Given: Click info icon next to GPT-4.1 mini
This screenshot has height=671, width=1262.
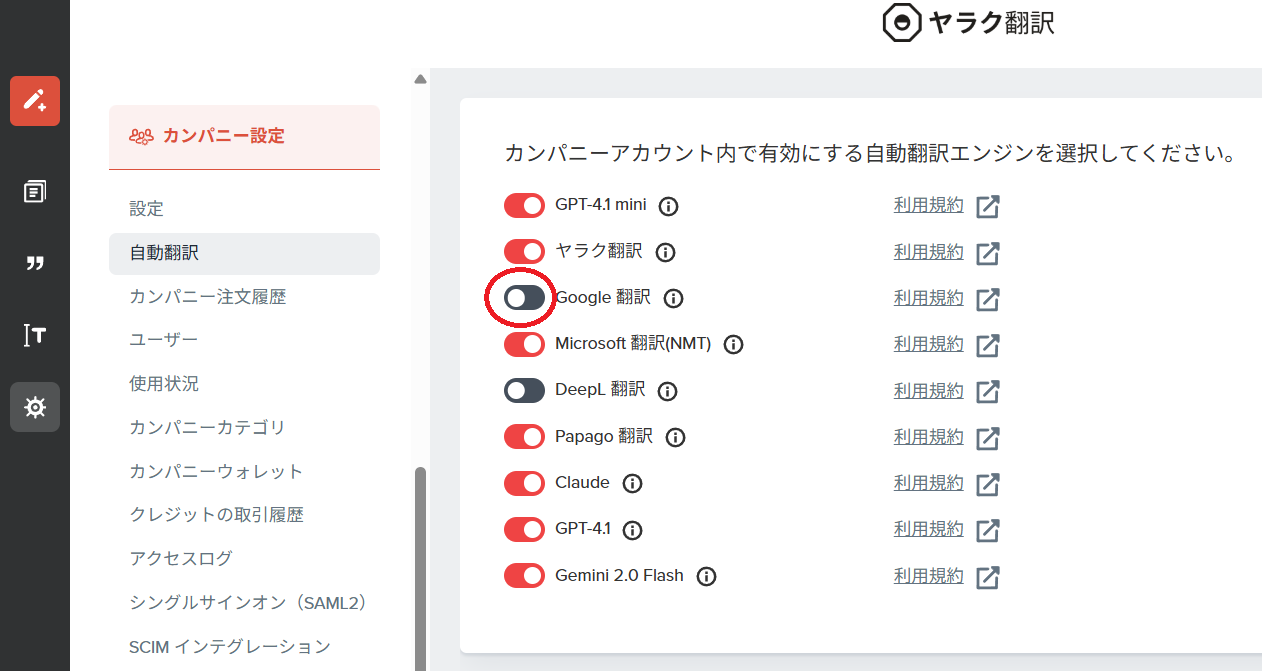Looking at the screenshot, I should pos(669,206).
